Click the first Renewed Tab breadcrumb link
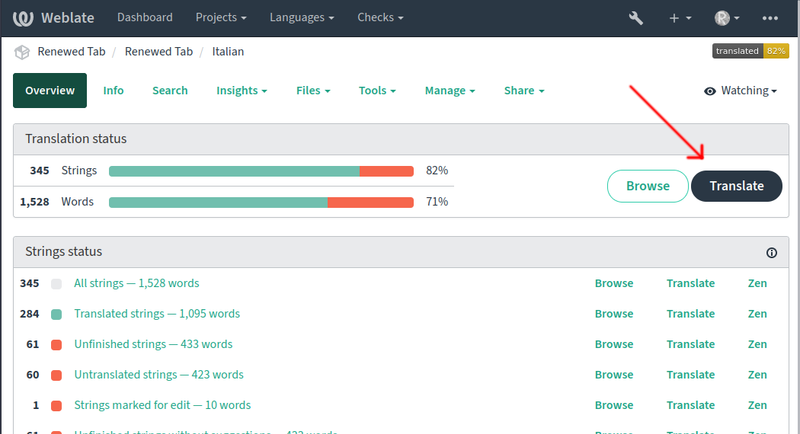 (71, 52)
